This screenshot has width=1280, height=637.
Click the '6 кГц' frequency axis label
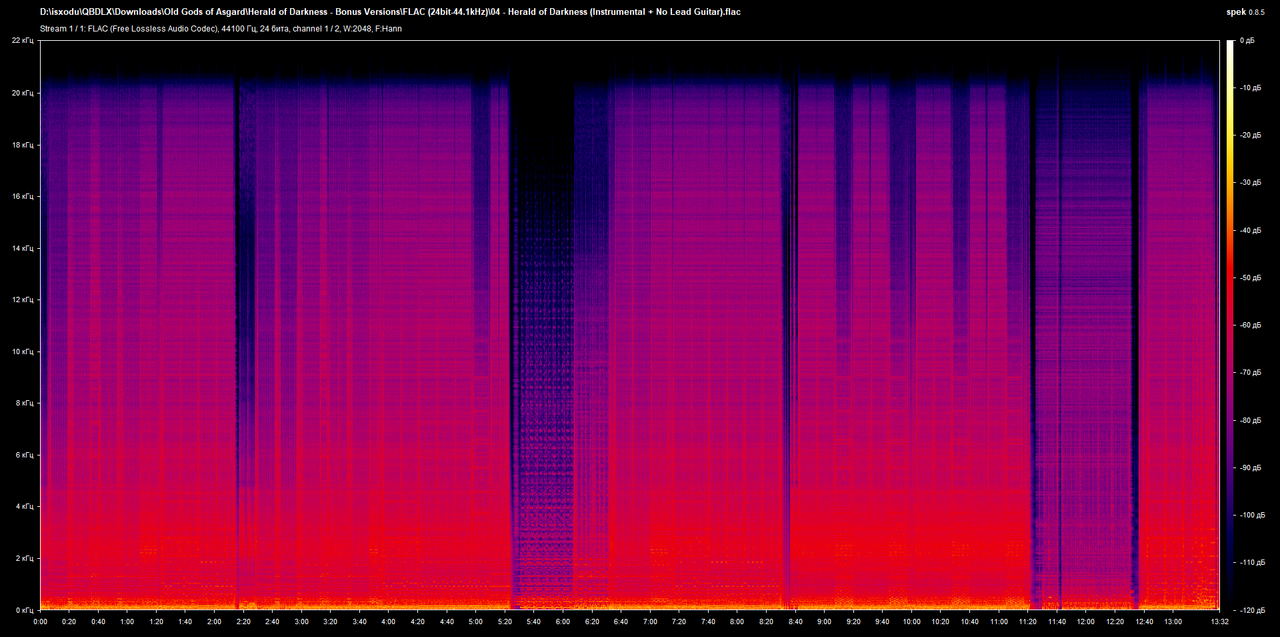26,455
